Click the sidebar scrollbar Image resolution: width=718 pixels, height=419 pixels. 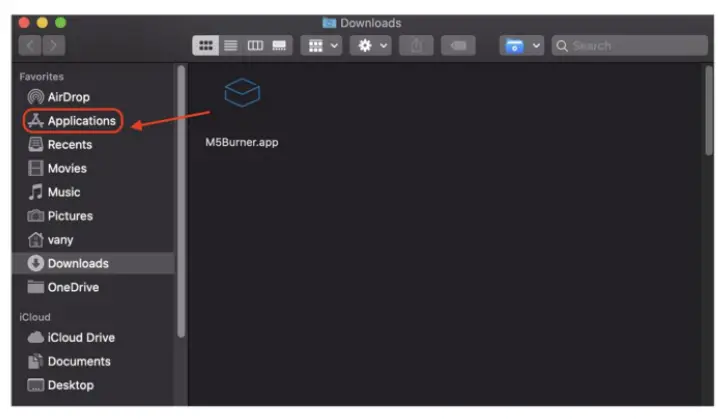coord(181,201)
